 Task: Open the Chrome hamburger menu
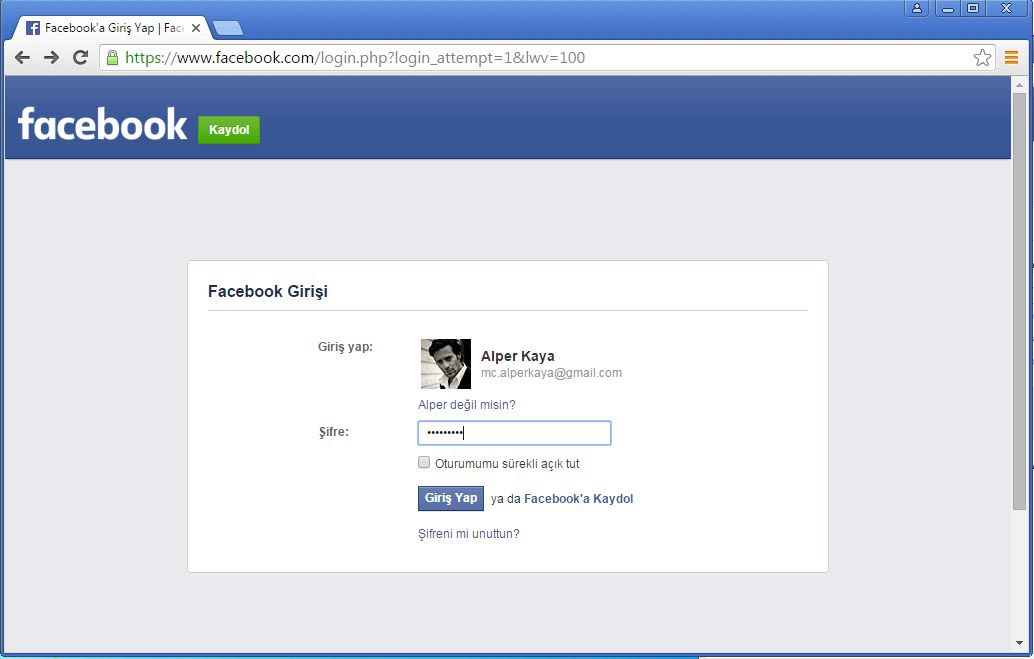[1011, 58]
